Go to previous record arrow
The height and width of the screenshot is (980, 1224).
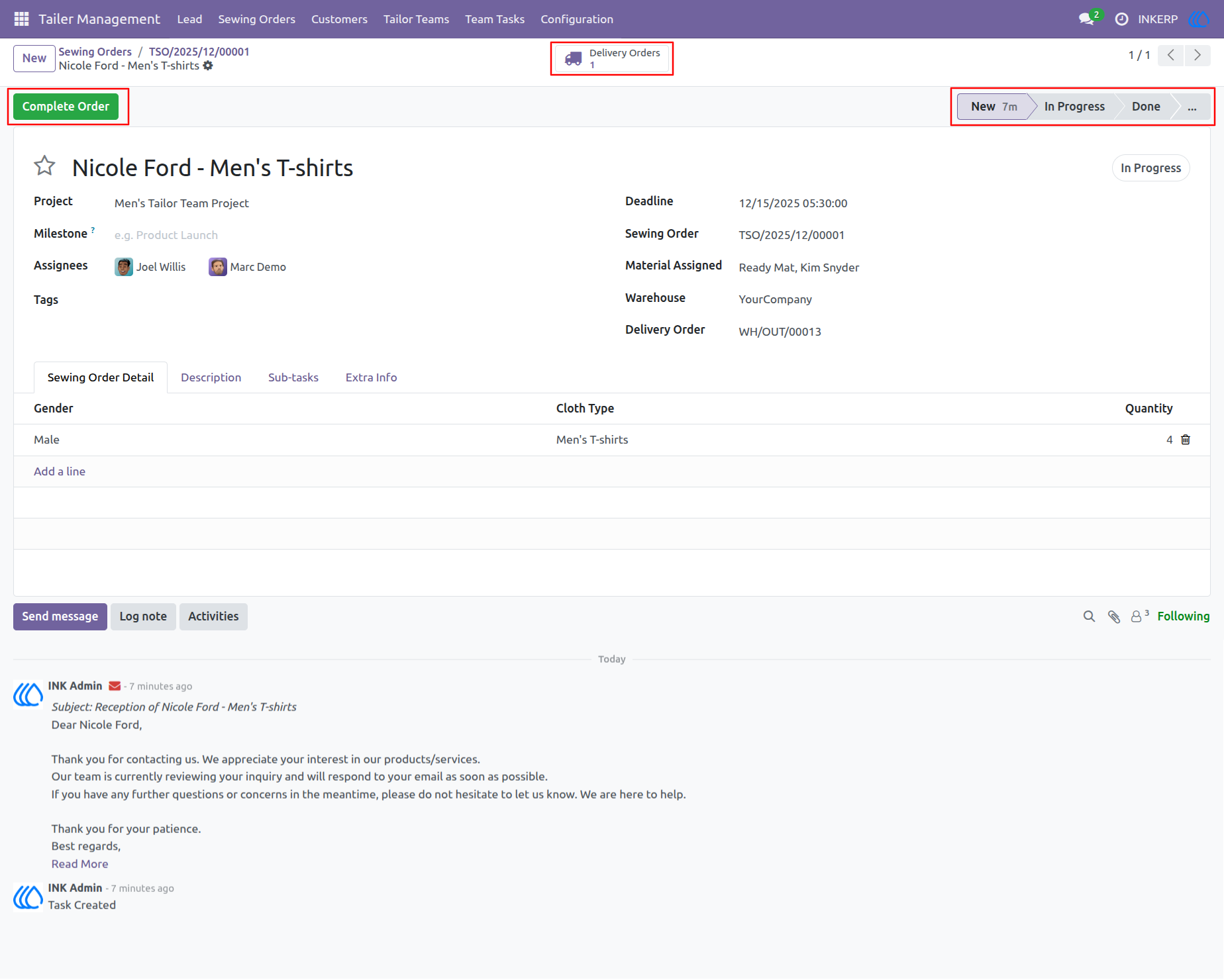tap(1171, 55)
